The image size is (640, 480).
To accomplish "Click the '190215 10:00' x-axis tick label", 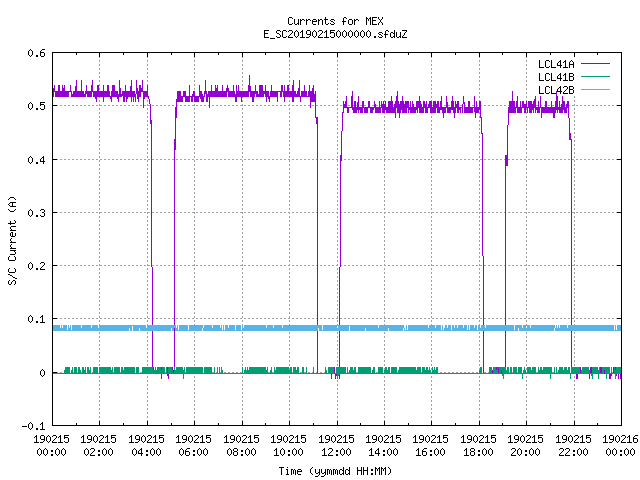I will [x=288, y=445].
